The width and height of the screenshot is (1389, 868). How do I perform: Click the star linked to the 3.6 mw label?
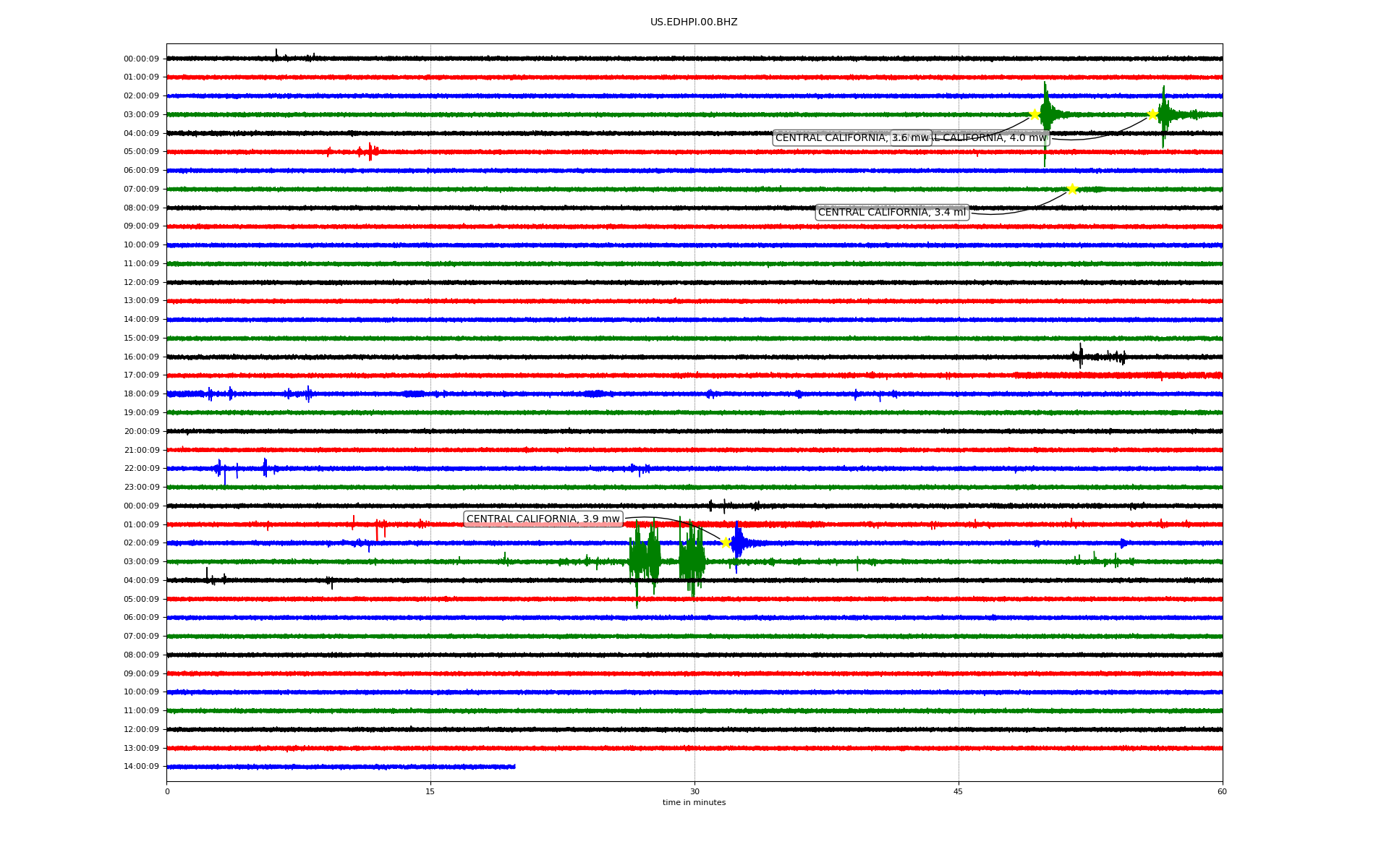tap(1035, 114)
